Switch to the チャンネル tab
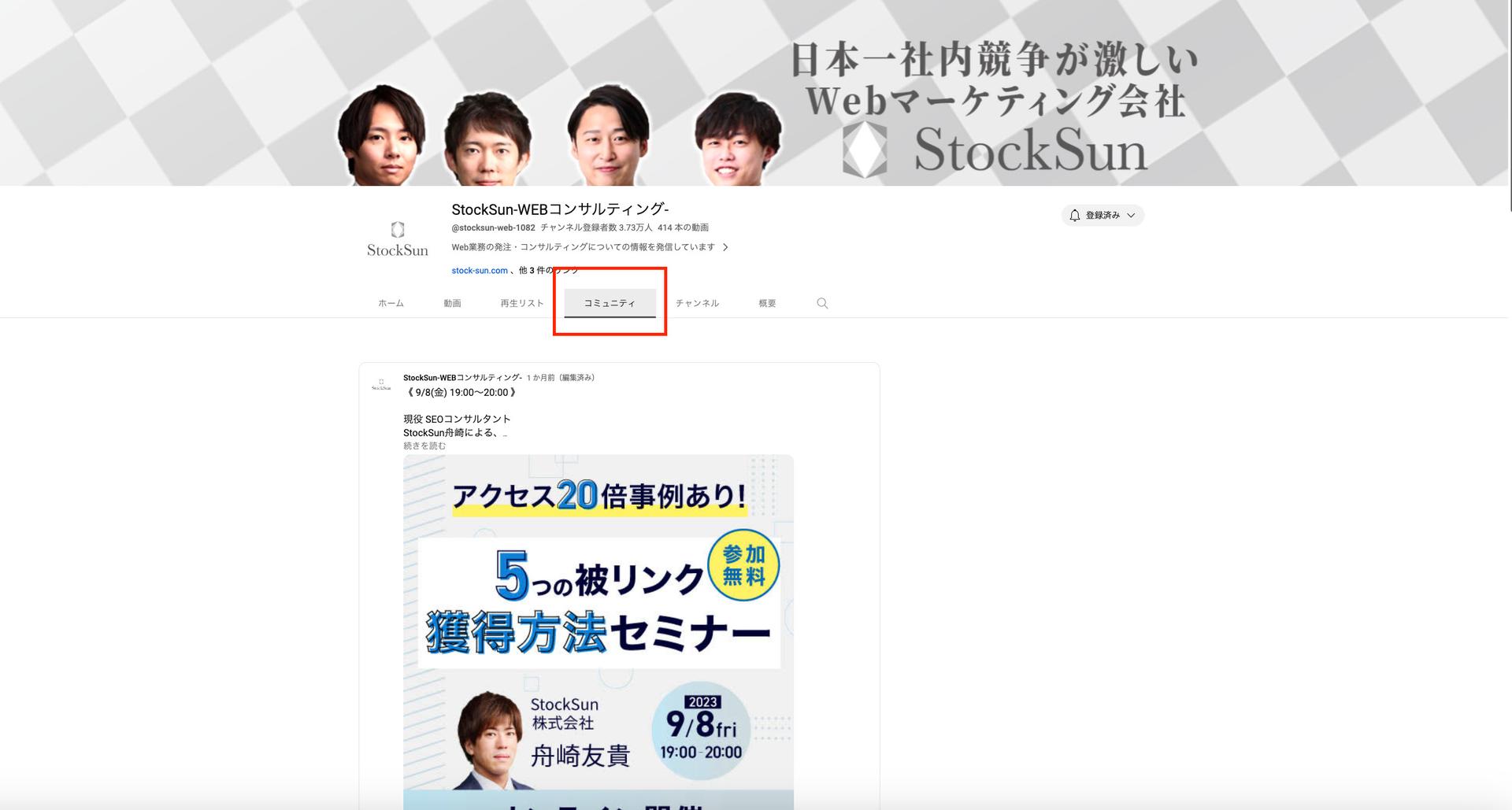Screen dimensions: 1512x810 pos(697,302)
